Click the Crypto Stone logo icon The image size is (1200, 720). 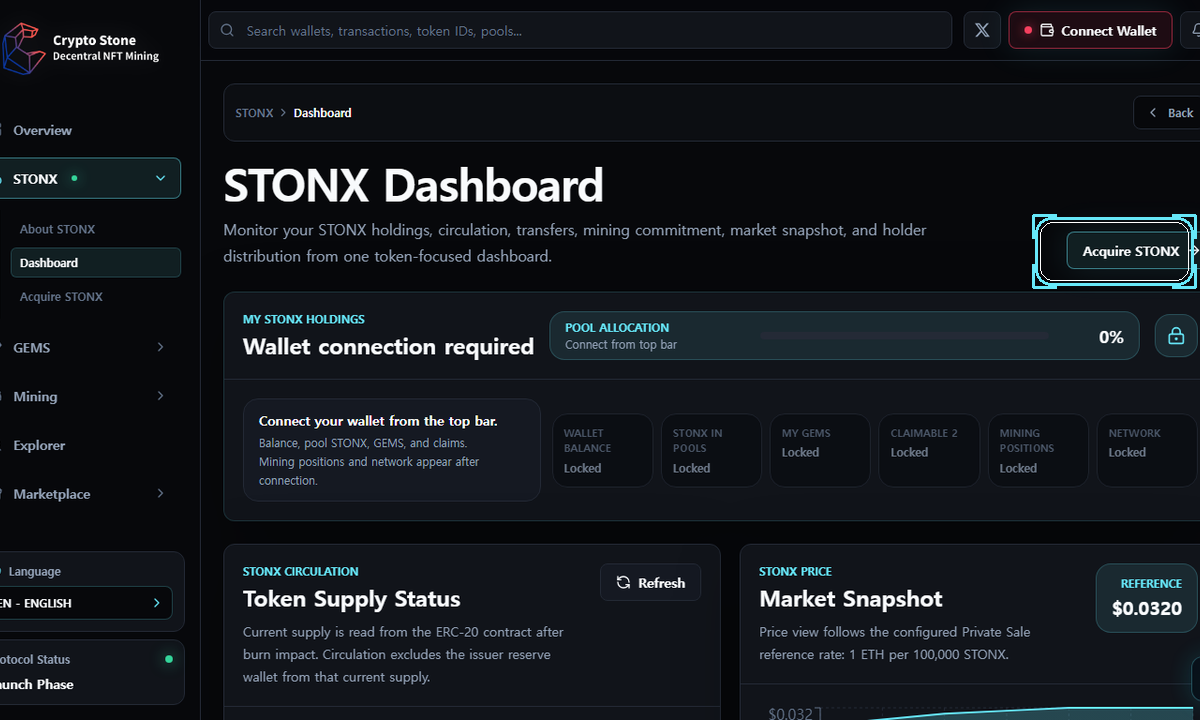coord(23,48)
